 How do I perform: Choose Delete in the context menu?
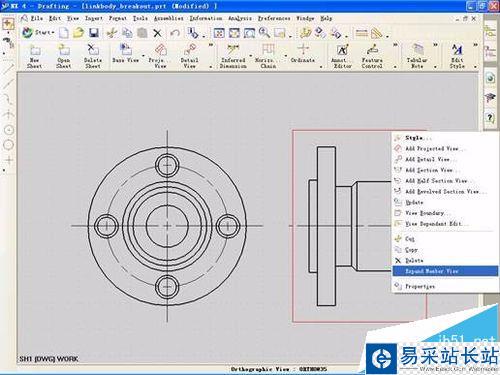(445, 260)
